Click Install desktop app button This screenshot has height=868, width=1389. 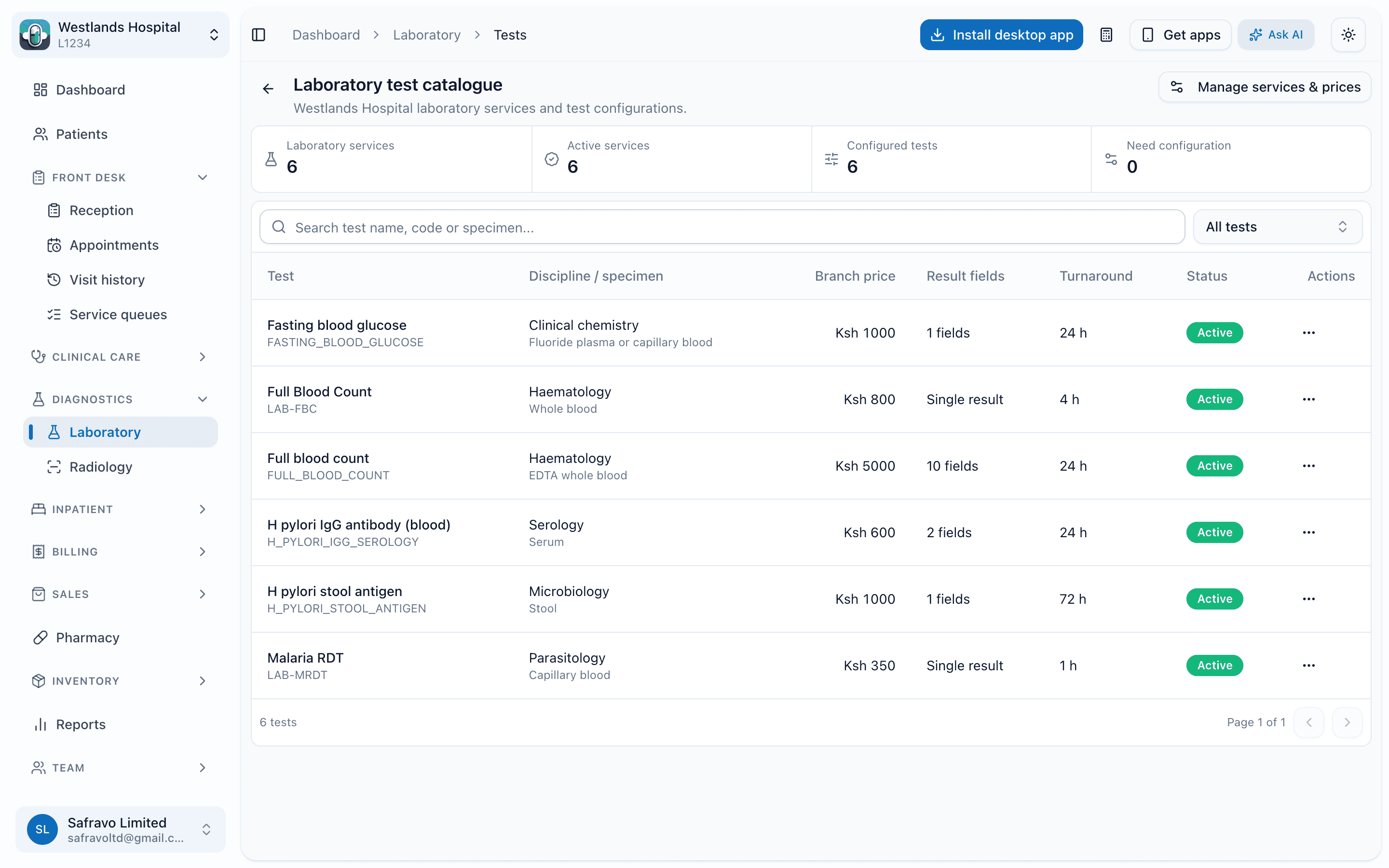pyautogui.click(x=1002, y=35)
